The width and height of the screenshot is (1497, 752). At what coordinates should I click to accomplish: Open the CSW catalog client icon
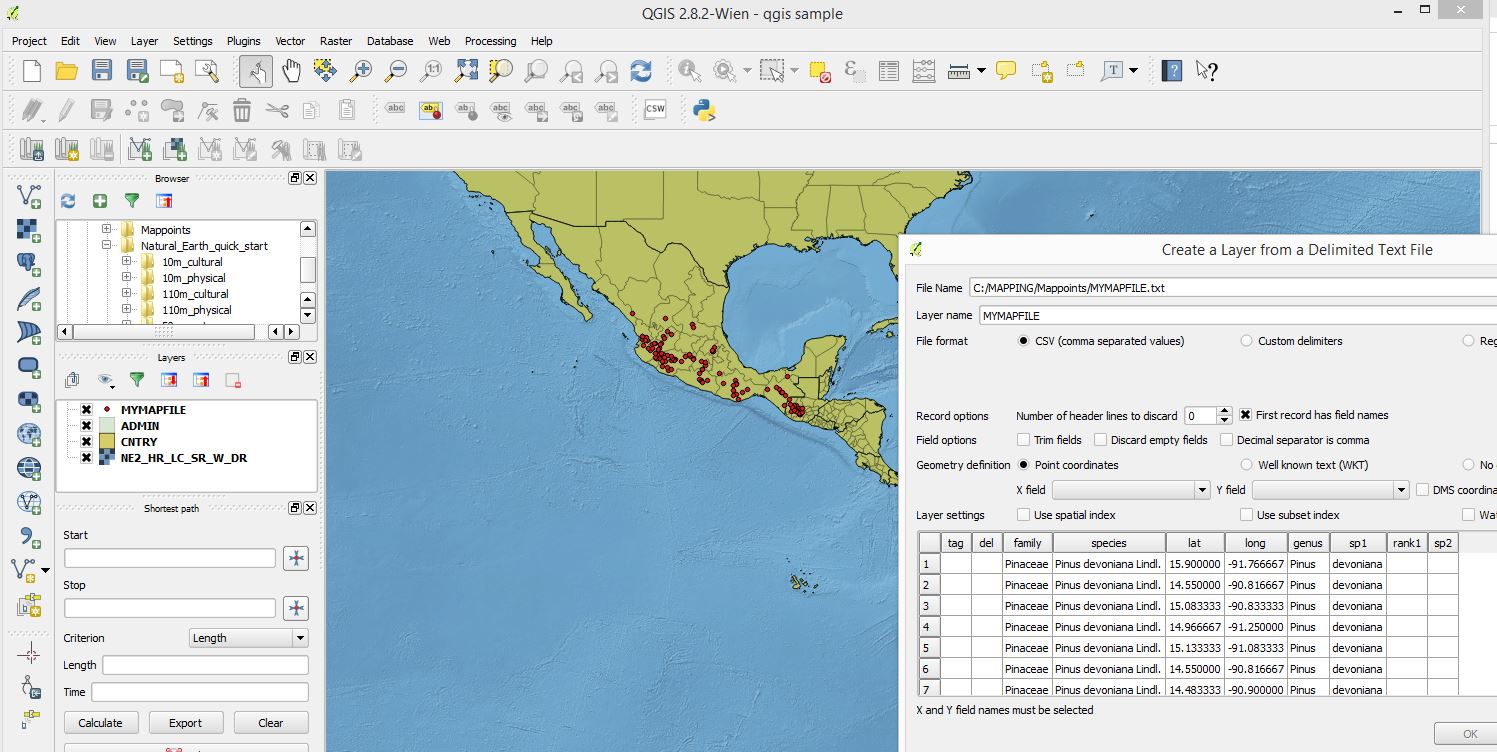pyautogui.click(x=655, y=109)
